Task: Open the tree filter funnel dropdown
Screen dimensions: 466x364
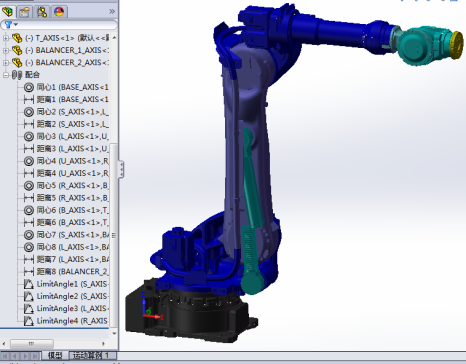Action: tap(11, 25)
